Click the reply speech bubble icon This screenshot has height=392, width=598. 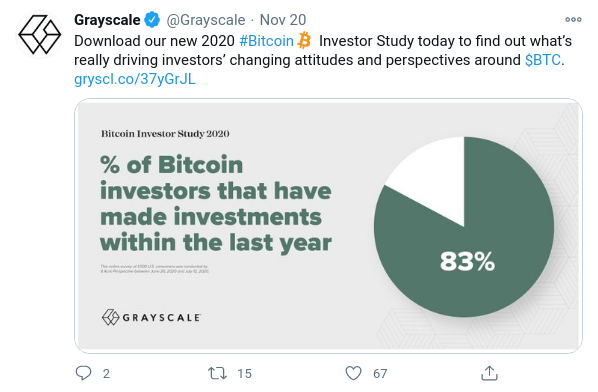click(83, 373)
